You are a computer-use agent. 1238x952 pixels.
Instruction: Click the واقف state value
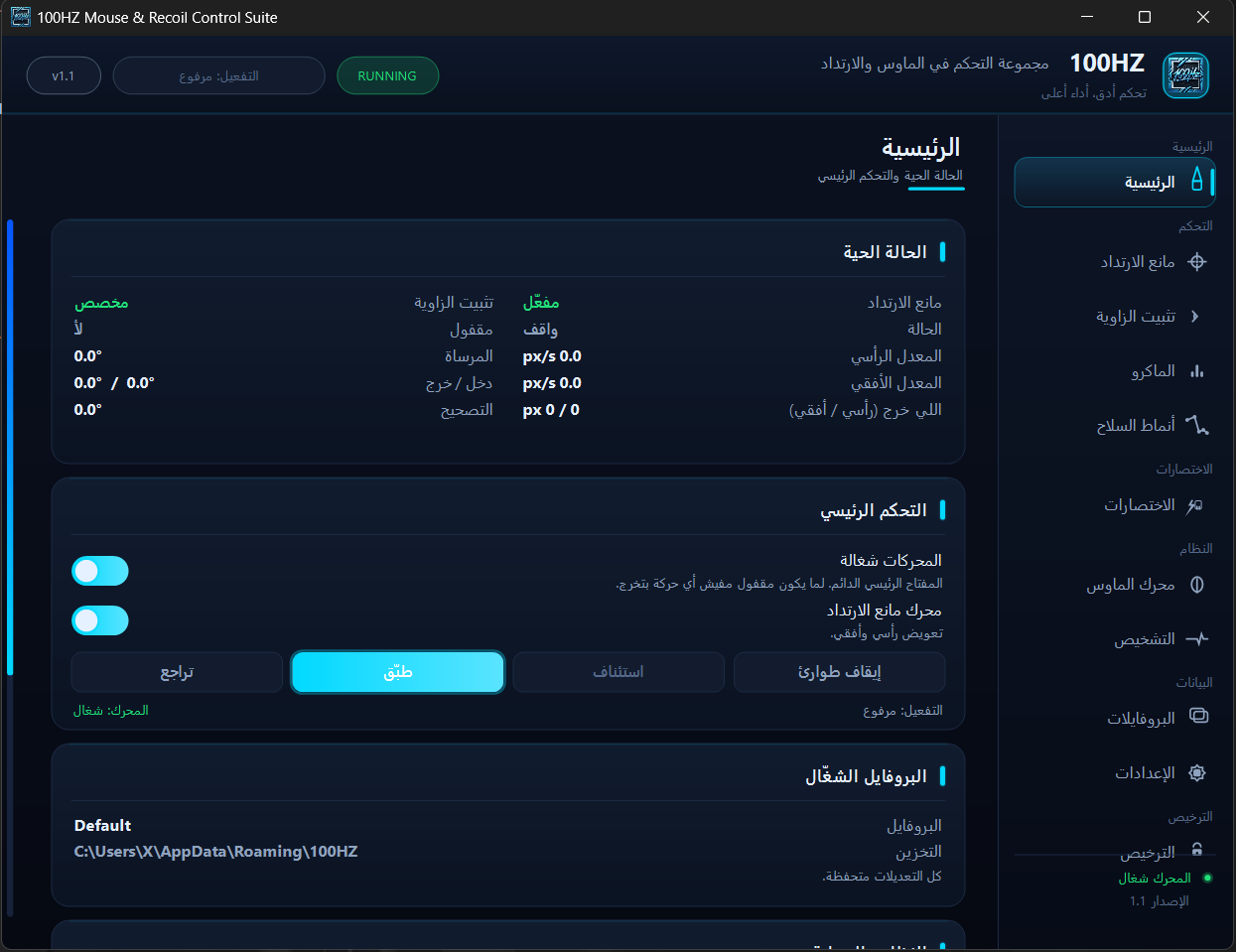[x=540, y=329]
